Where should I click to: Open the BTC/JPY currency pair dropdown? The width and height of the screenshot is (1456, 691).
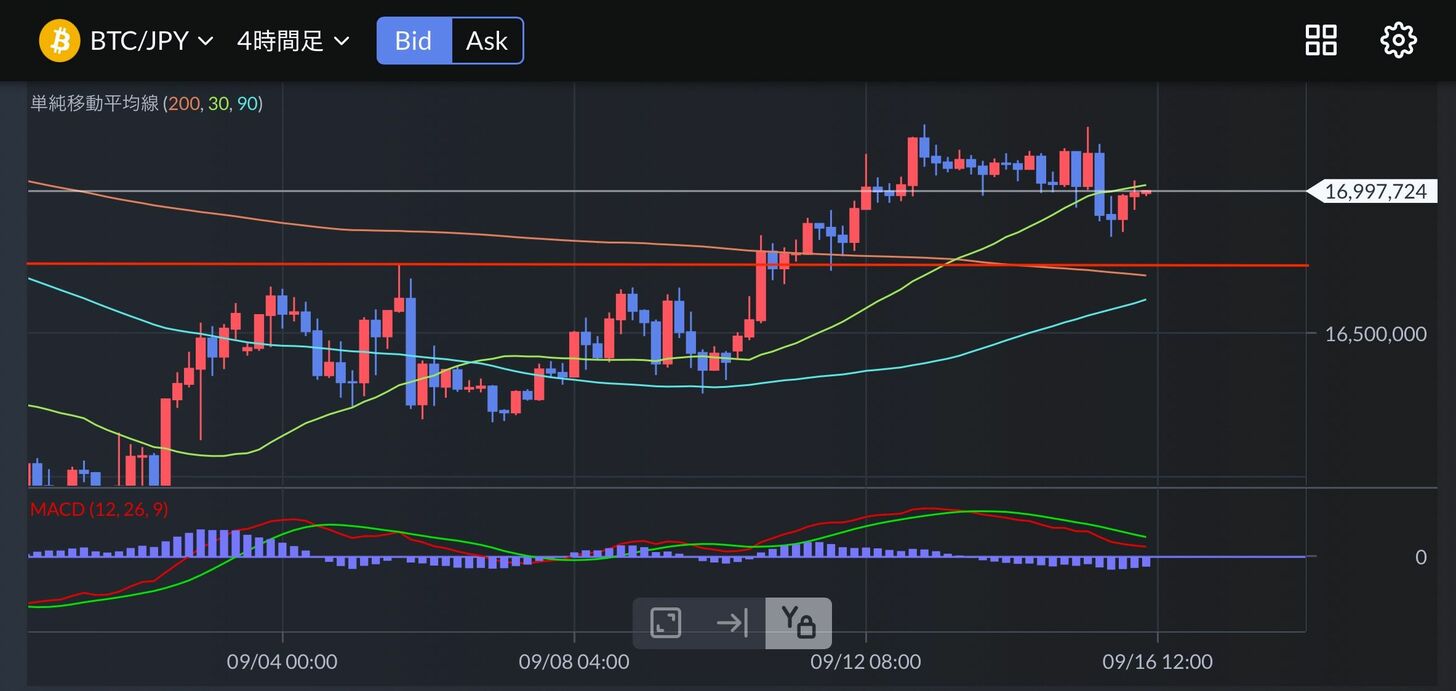click(x=151, y=41)
